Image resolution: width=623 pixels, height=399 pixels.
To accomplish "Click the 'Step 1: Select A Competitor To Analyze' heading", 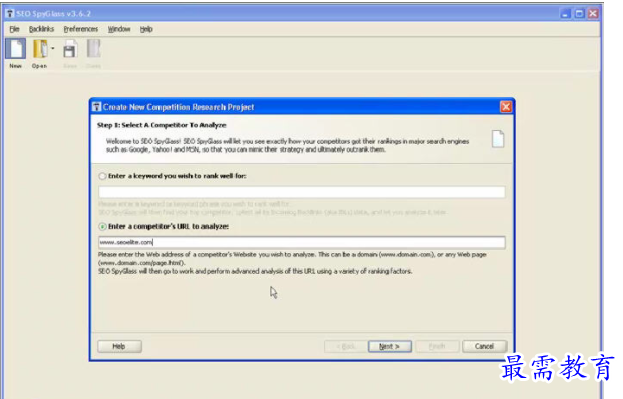I will pyautogui.click(x=162, y=125).
